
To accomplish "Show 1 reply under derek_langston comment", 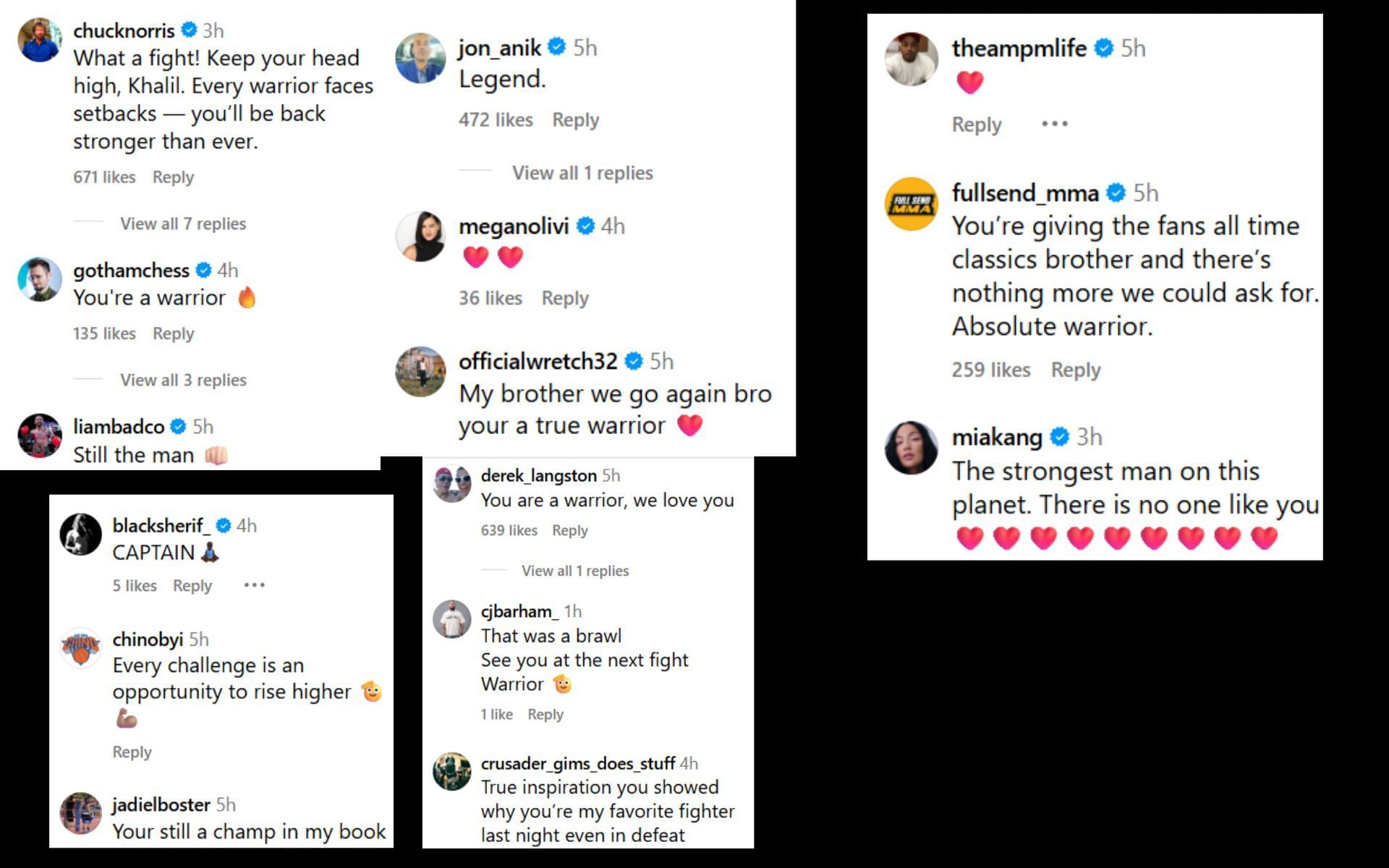I will click(575, 571).
